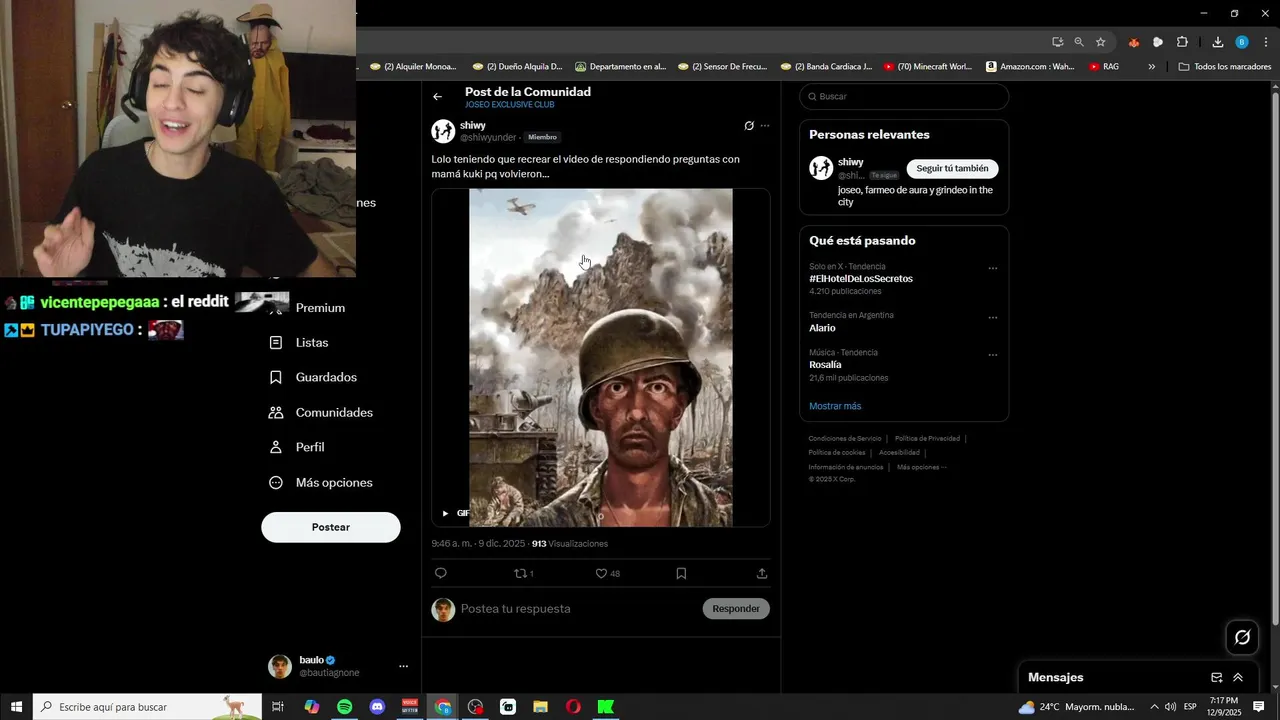Open account menu dots beside baulo
This screenshot has height=720, width=1280.
coord(403,666)
